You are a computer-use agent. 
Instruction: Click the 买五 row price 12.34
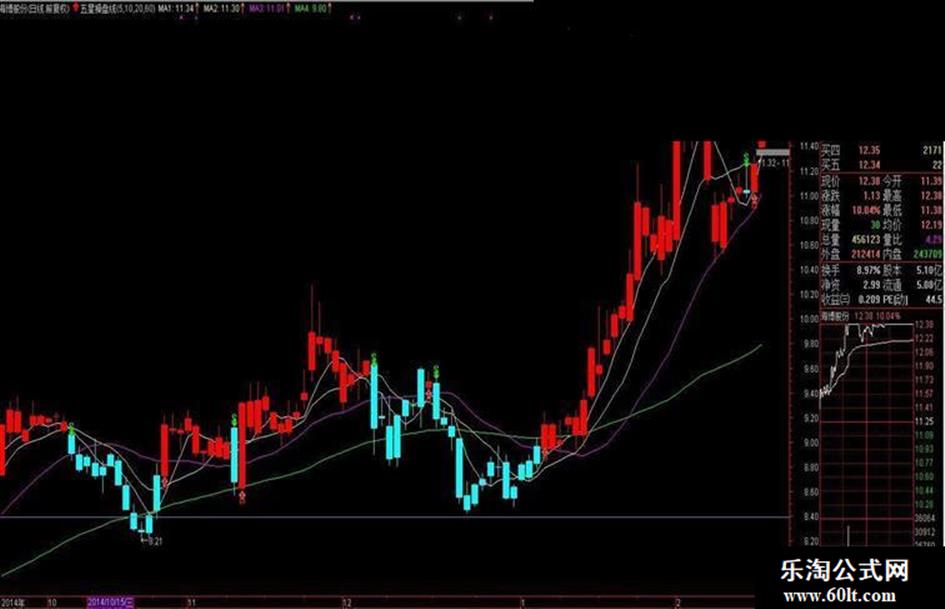pos(869,165)
